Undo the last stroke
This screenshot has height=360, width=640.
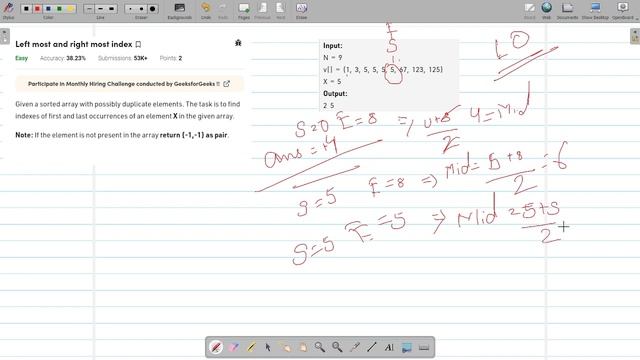(x=206, y=11)
